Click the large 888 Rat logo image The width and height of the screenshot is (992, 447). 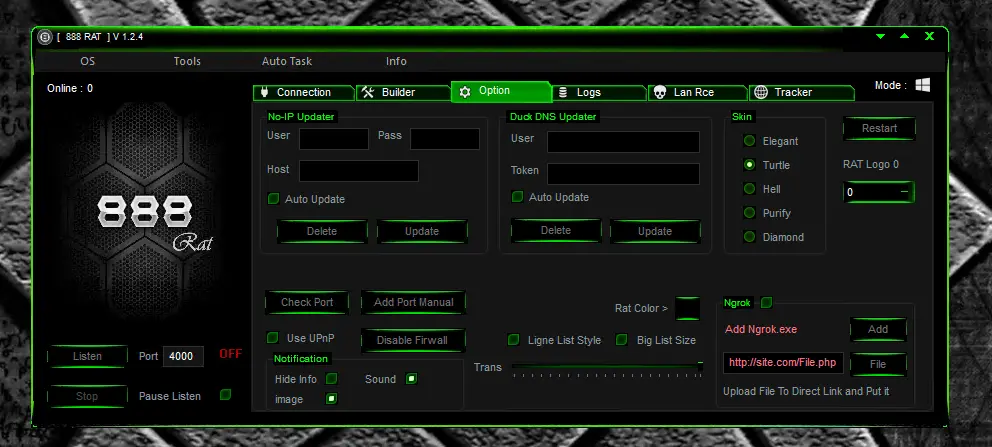pyautogui.click(x=148, y=212)
